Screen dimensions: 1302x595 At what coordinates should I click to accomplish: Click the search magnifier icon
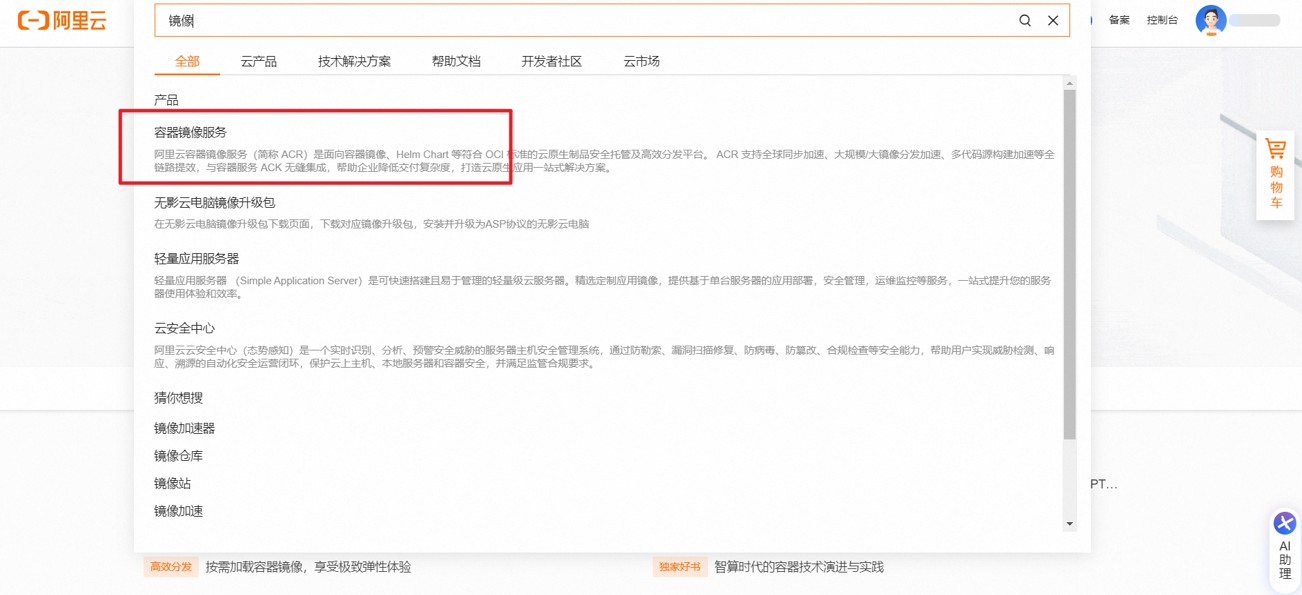1025,21
